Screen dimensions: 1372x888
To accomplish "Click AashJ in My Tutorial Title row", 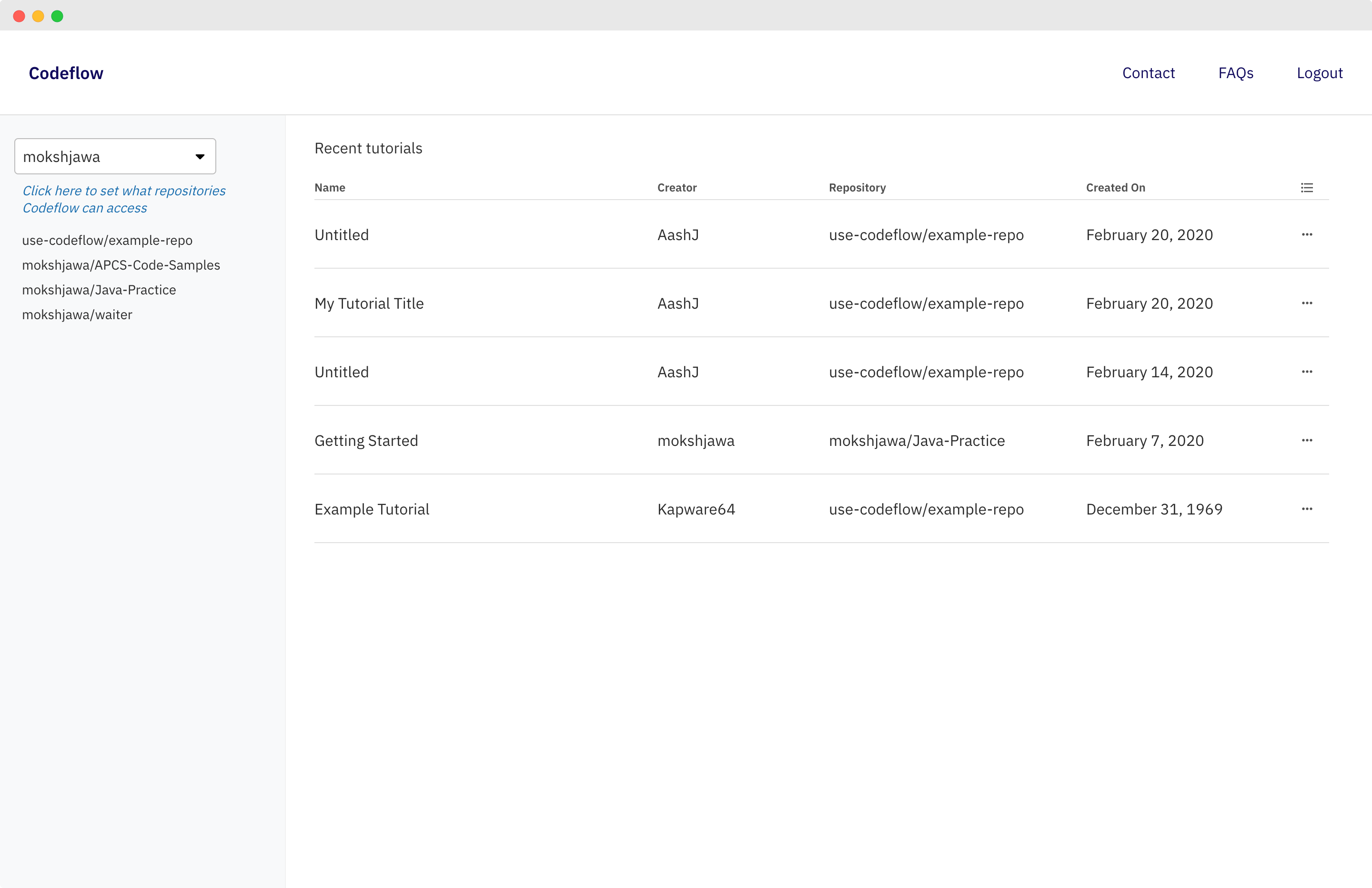I will (678, 303).
